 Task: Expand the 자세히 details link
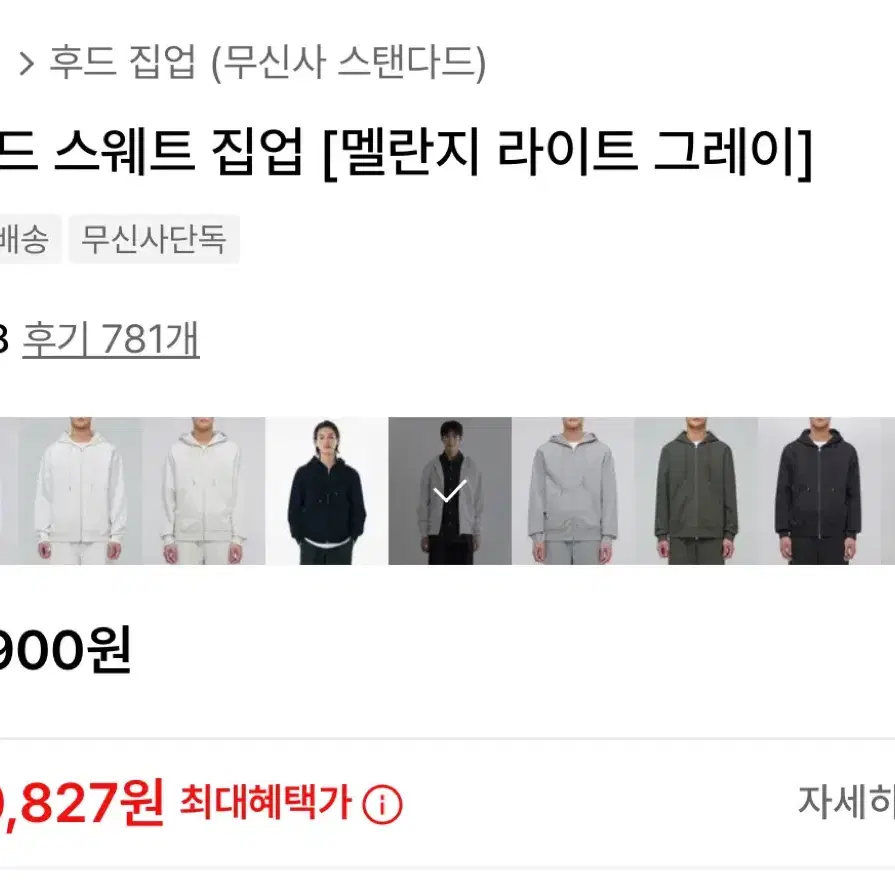(846, 801)
